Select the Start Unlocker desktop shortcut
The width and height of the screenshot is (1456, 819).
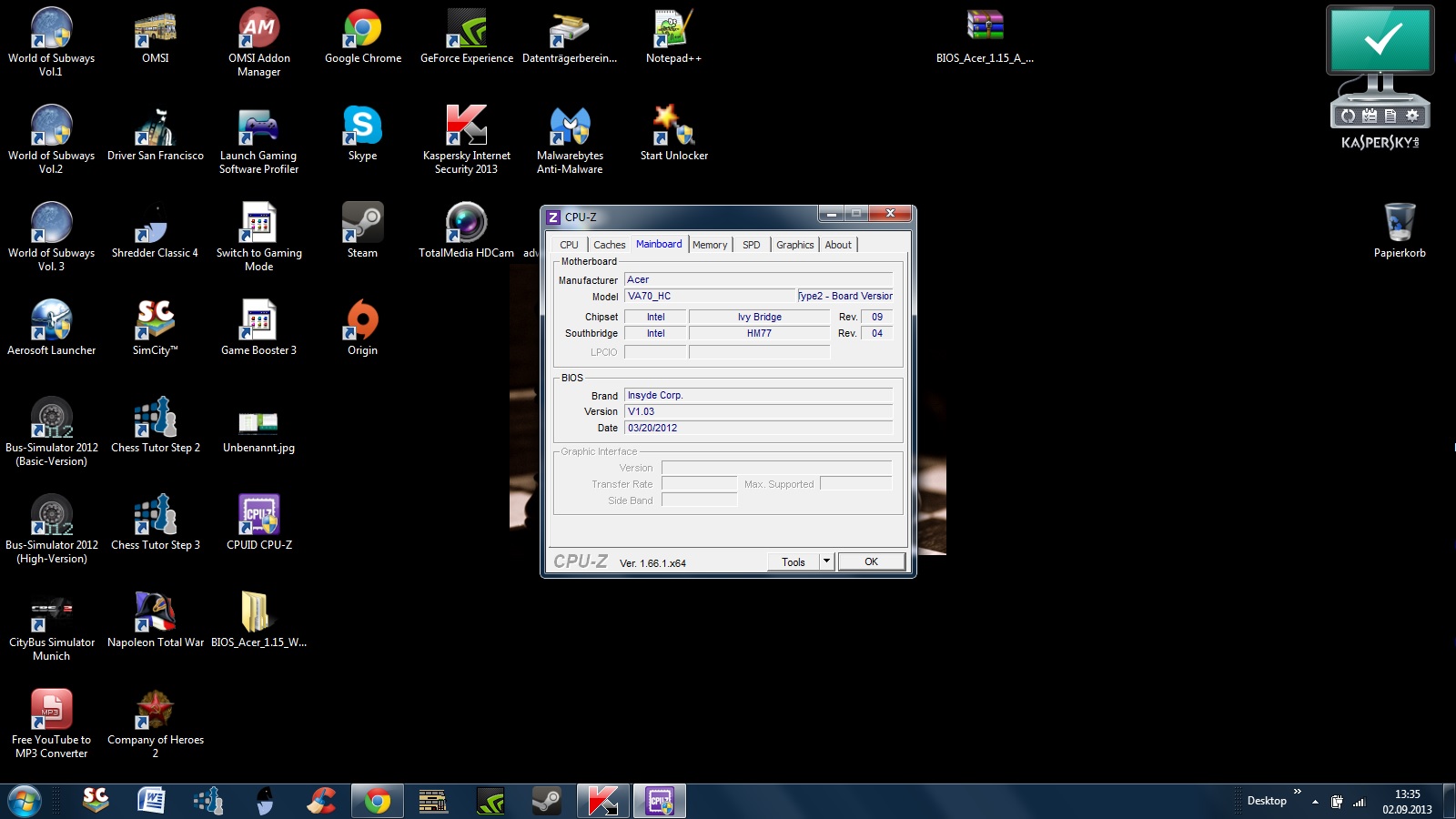pyautogui.click(x=673, y=134)
